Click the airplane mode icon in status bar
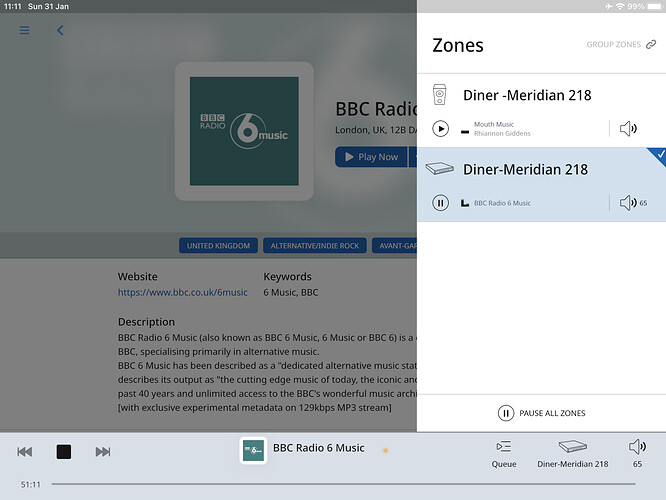 [609, 6]
